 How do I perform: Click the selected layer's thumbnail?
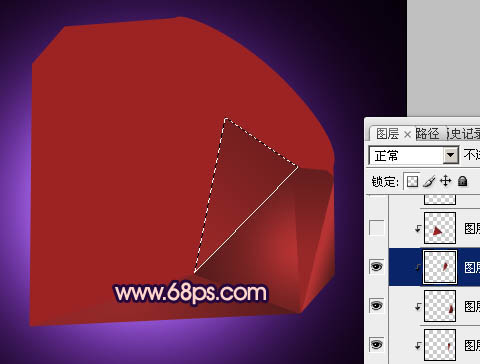[440, 267]
